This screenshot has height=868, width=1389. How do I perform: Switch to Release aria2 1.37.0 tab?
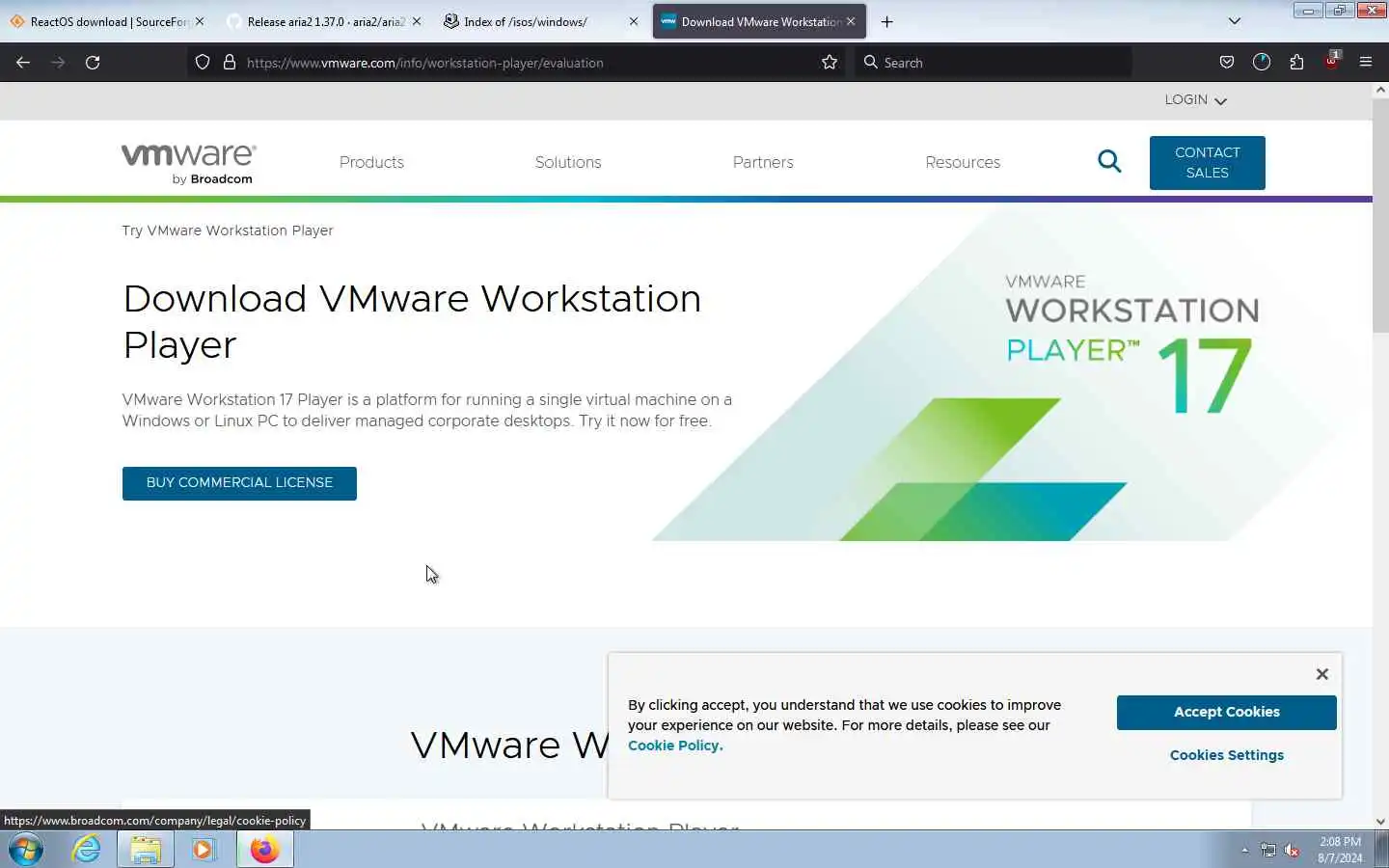click(324, 21)
